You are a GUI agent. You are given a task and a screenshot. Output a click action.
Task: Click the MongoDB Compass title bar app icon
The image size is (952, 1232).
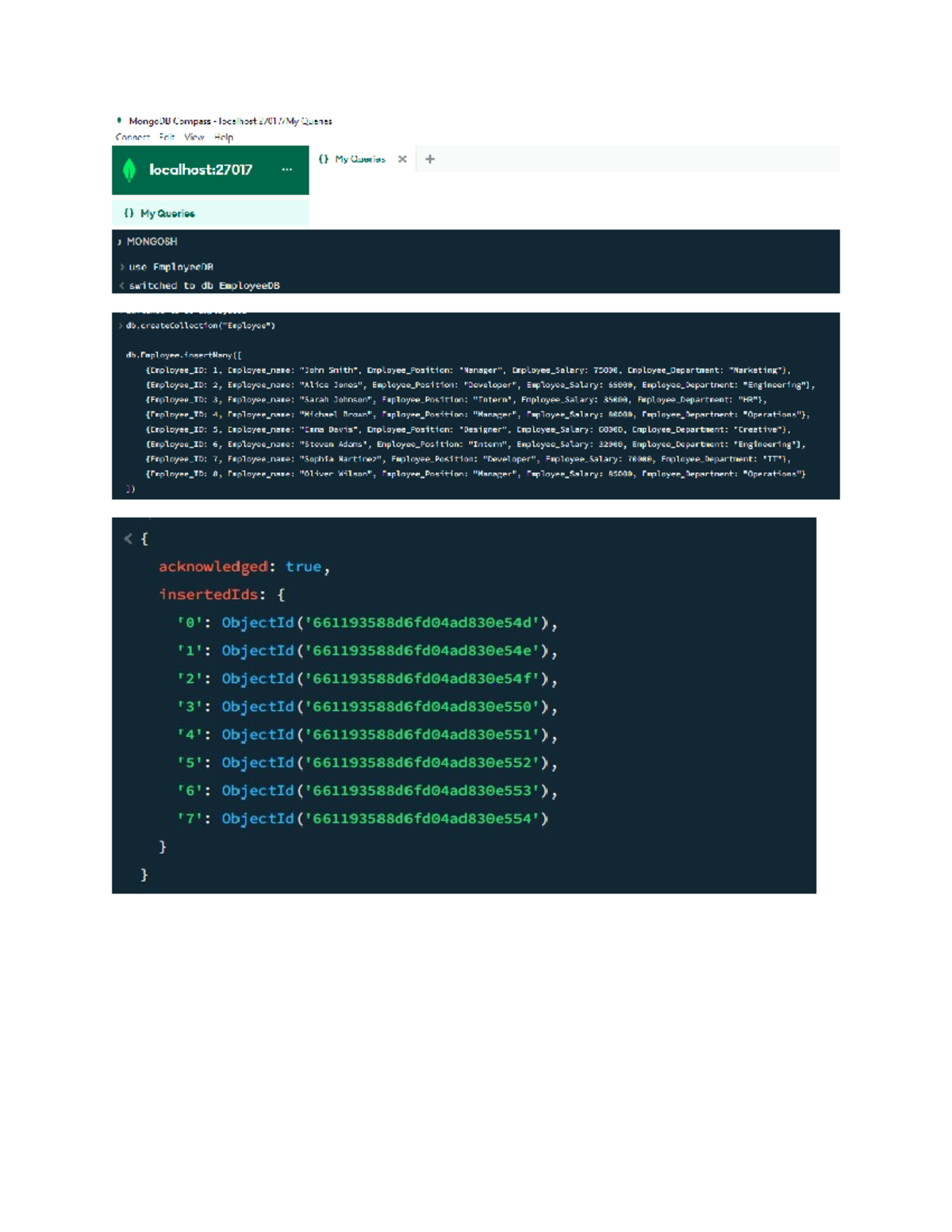[x=119, y=121]
